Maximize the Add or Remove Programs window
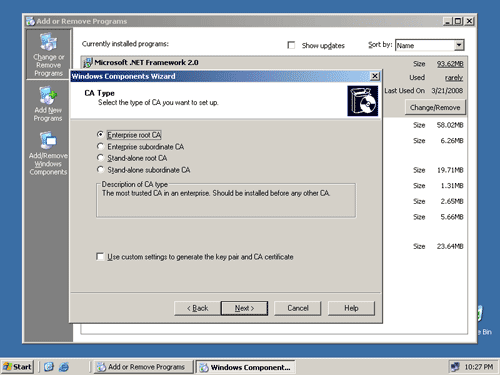Viewport: 500px width, 375px height. coord(458,21)
